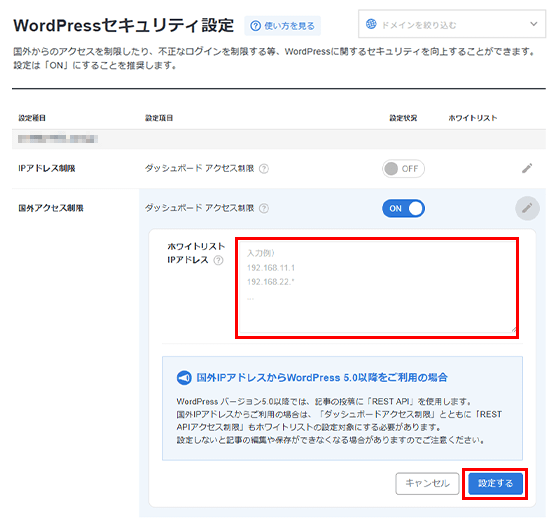Open the 使い方を見る help link

click(282, 26)
